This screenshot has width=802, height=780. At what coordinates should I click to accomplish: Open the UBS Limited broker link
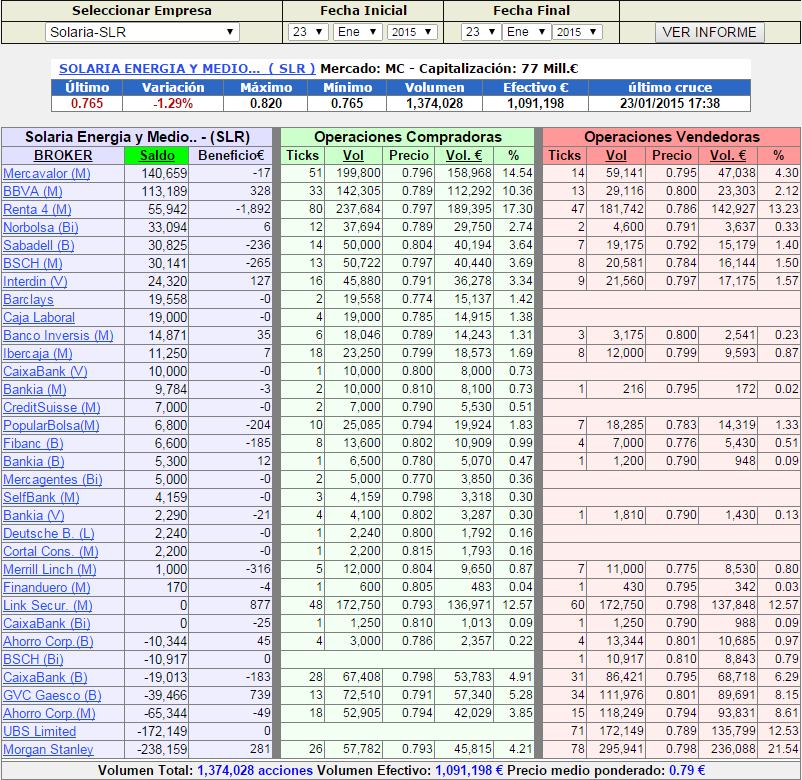40,732
